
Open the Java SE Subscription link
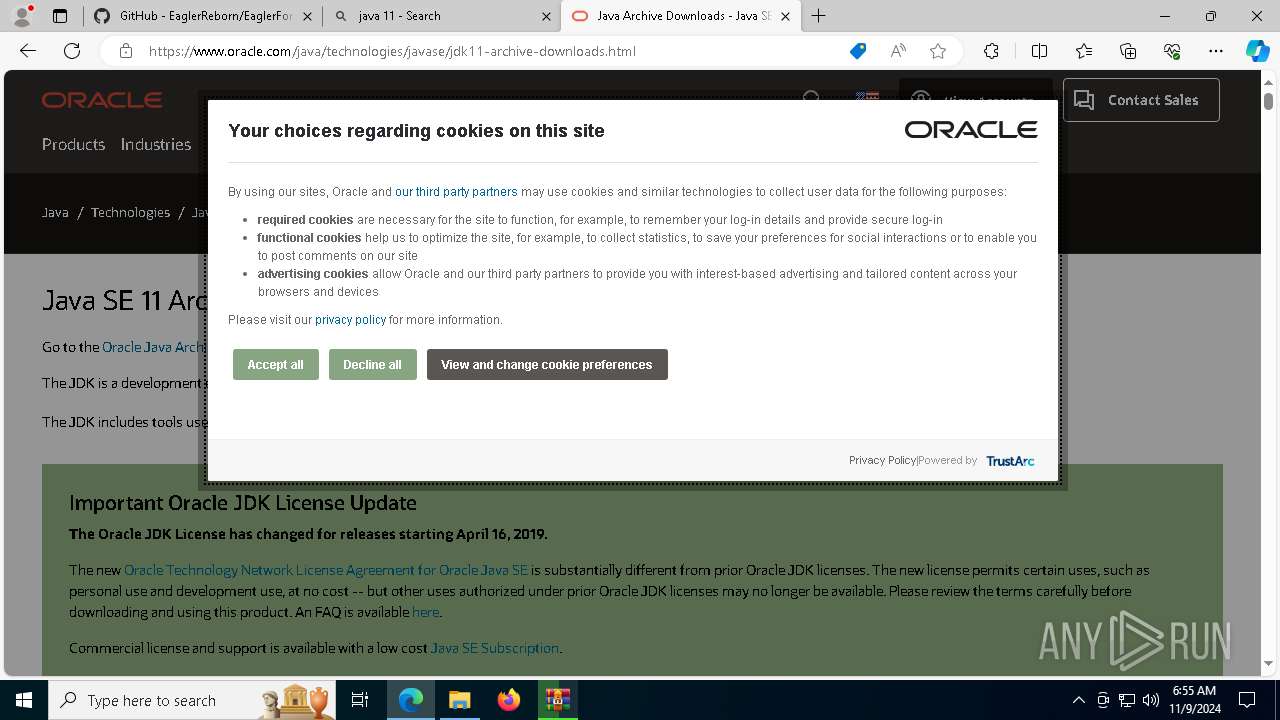pyautogui.click(x=494, y=648)
